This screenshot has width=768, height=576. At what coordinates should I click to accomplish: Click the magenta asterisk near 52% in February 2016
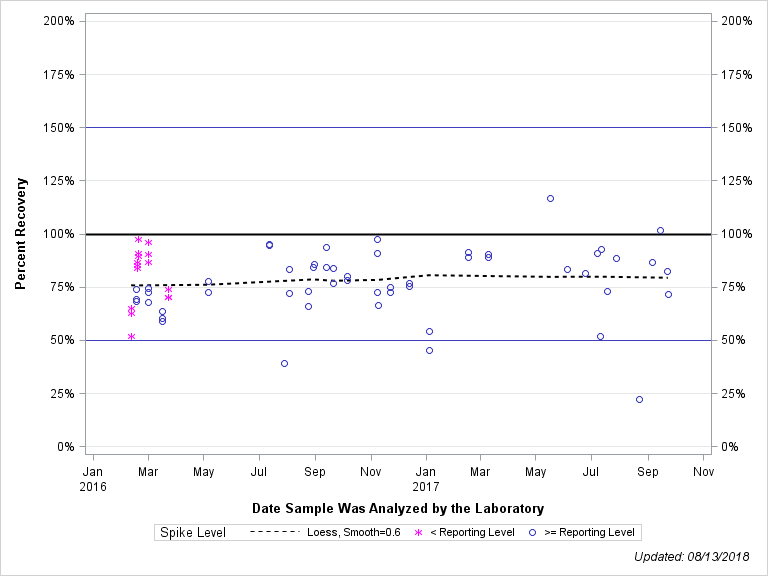coord(131,336)
